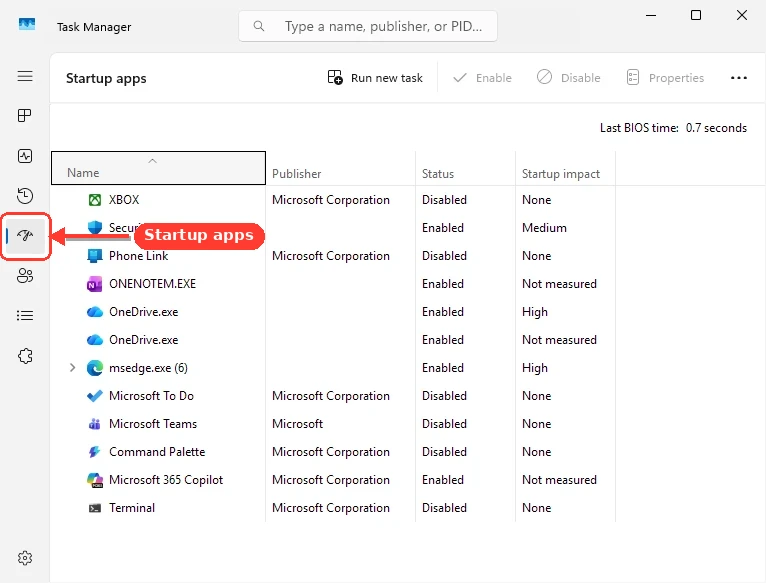The image size is (766, 583).
Task: Click the ONENOTEM.EXE OneNote icon
Action: click(94, 284)
